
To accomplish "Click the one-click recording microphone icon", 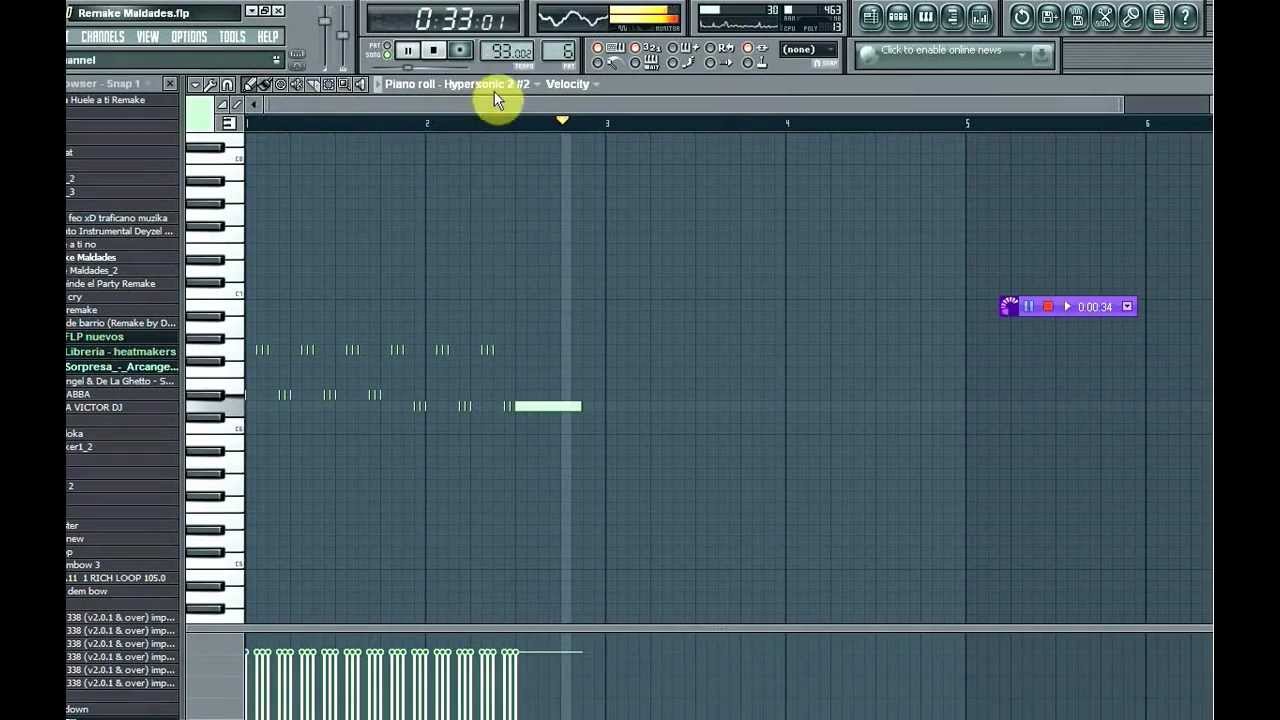I will point(1131,17).
